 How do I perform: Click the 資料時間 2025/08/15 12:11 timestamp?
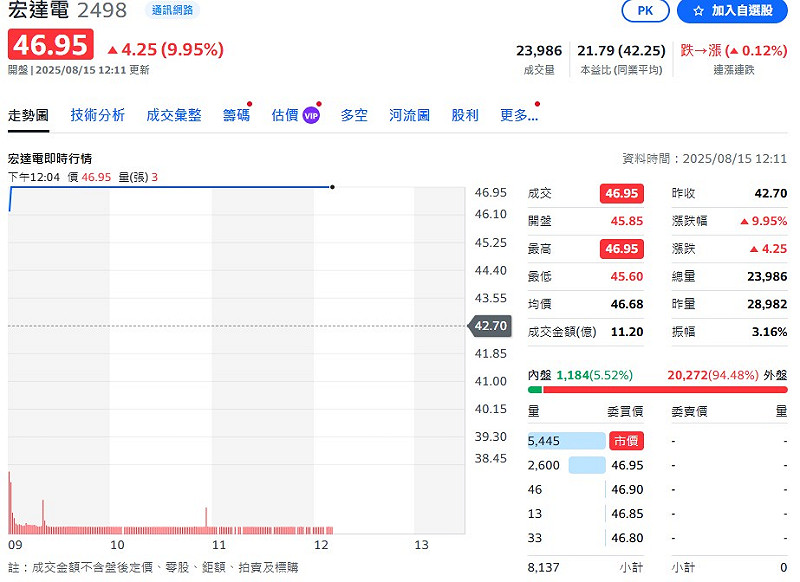tap(704, 159)
